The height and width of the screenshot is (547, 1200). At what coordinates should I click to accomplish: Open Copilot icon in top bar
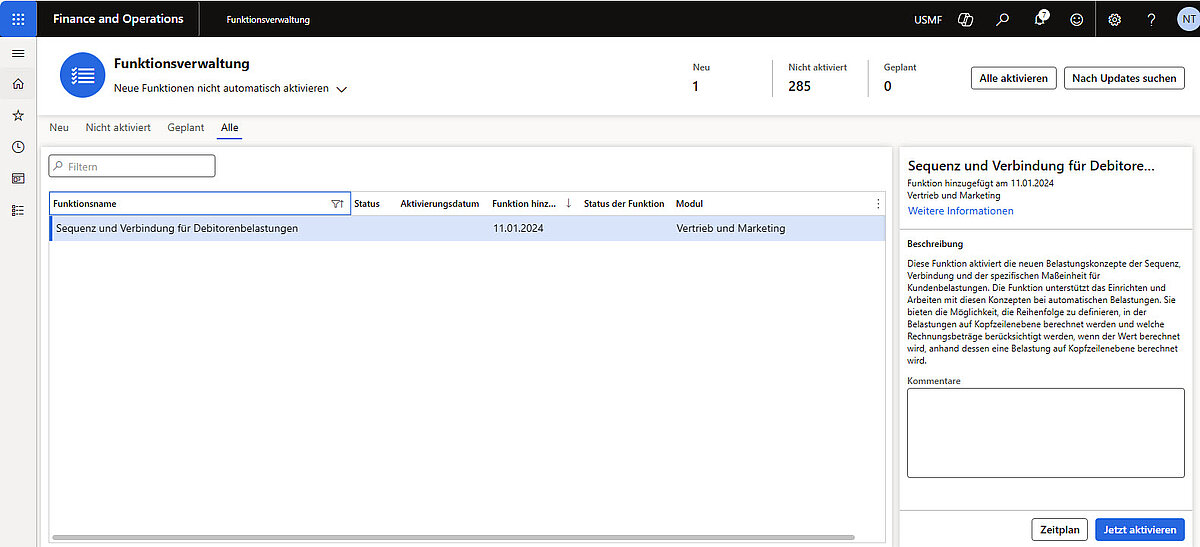(x=965, y=19)
